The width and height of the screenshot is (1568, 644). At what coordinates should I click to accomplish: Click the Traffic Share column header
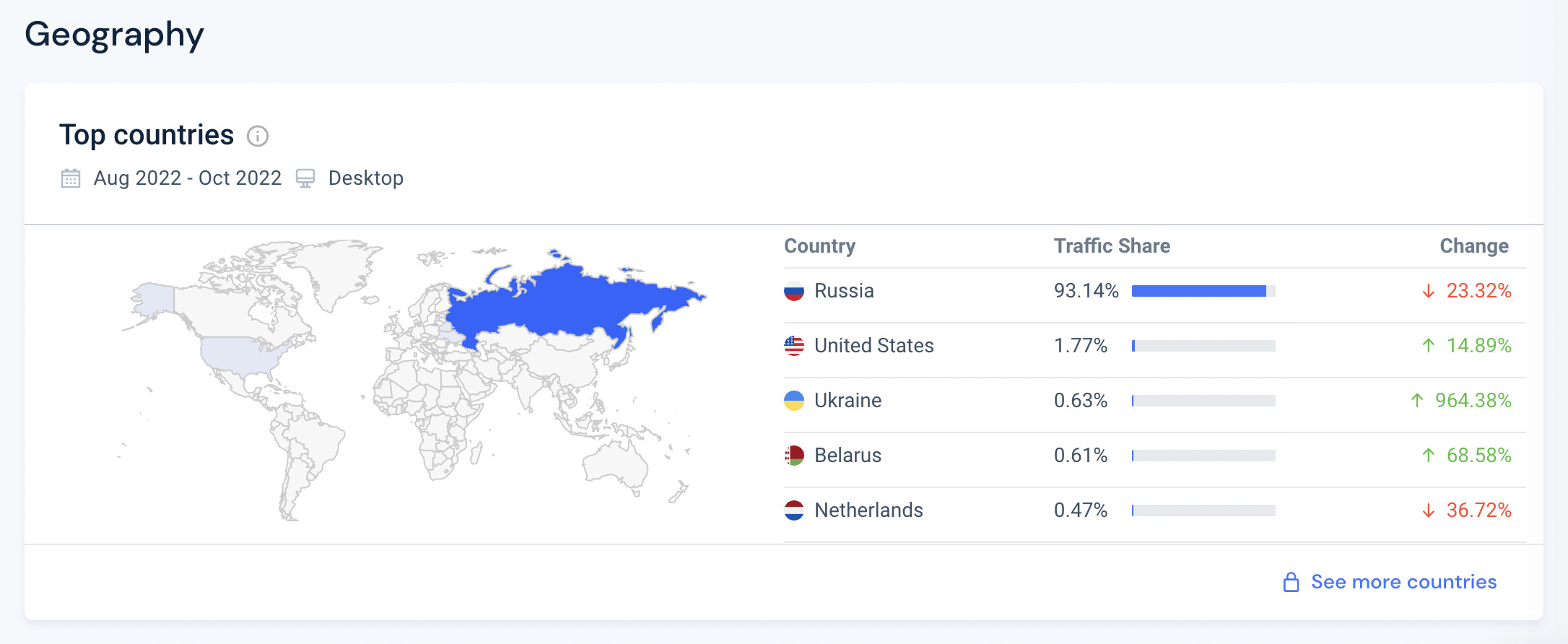(1112, 246)
